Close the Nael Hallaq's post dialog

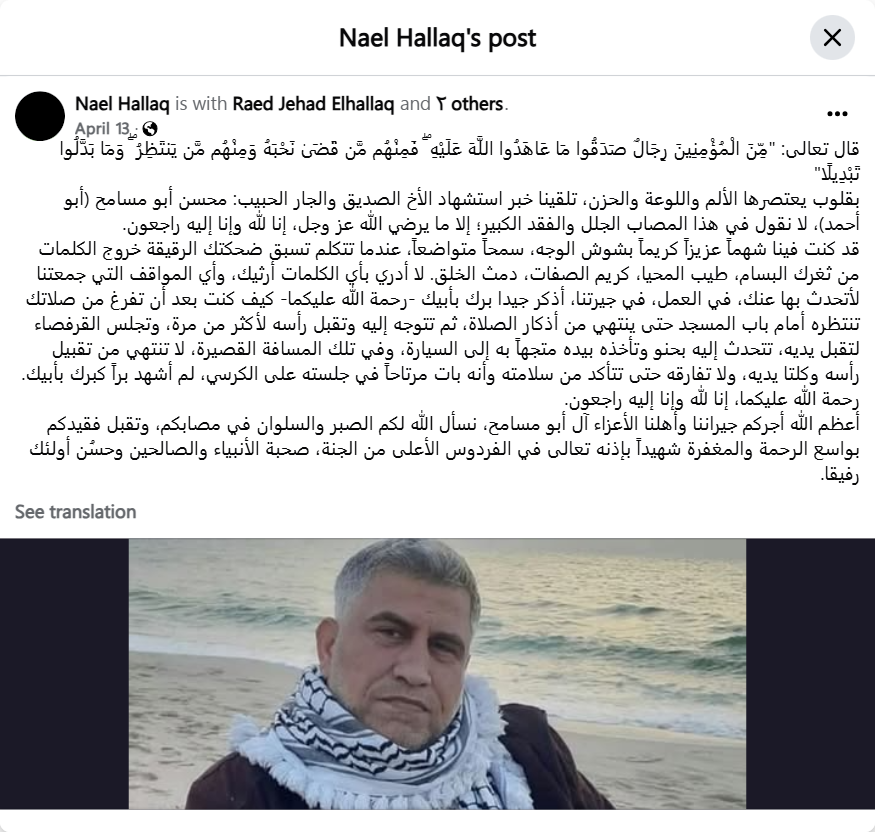click(832, 38)
